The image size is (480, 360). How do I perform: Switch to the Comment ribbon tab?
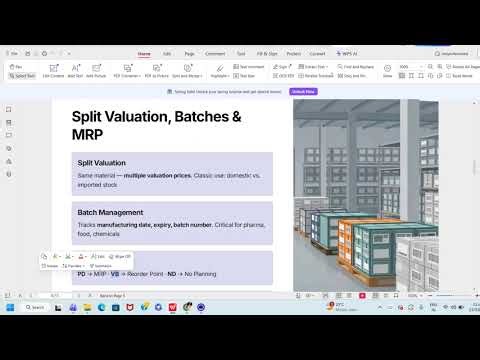click(215, 54)
